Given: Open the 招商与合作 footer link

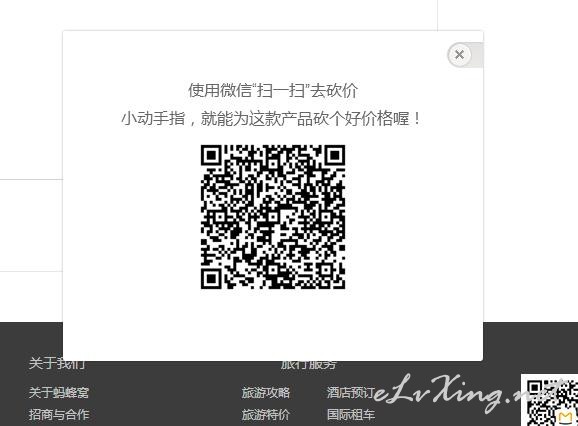Looking at the screenshot, I should point(59,415).
